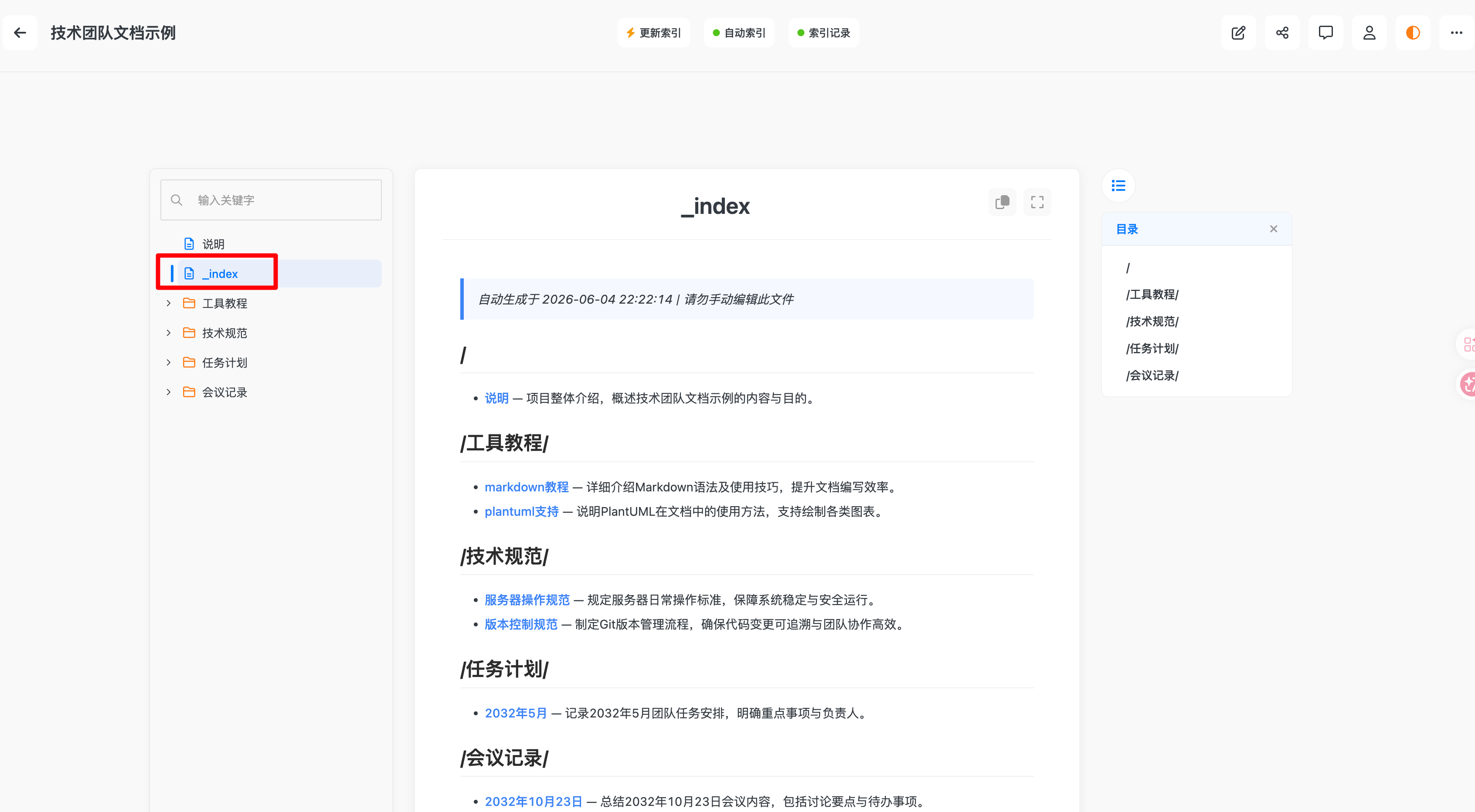Jump to /任务计划/ in the 目录
1475x812 pixels.
pyautogui.click(x=1152, y=348)
